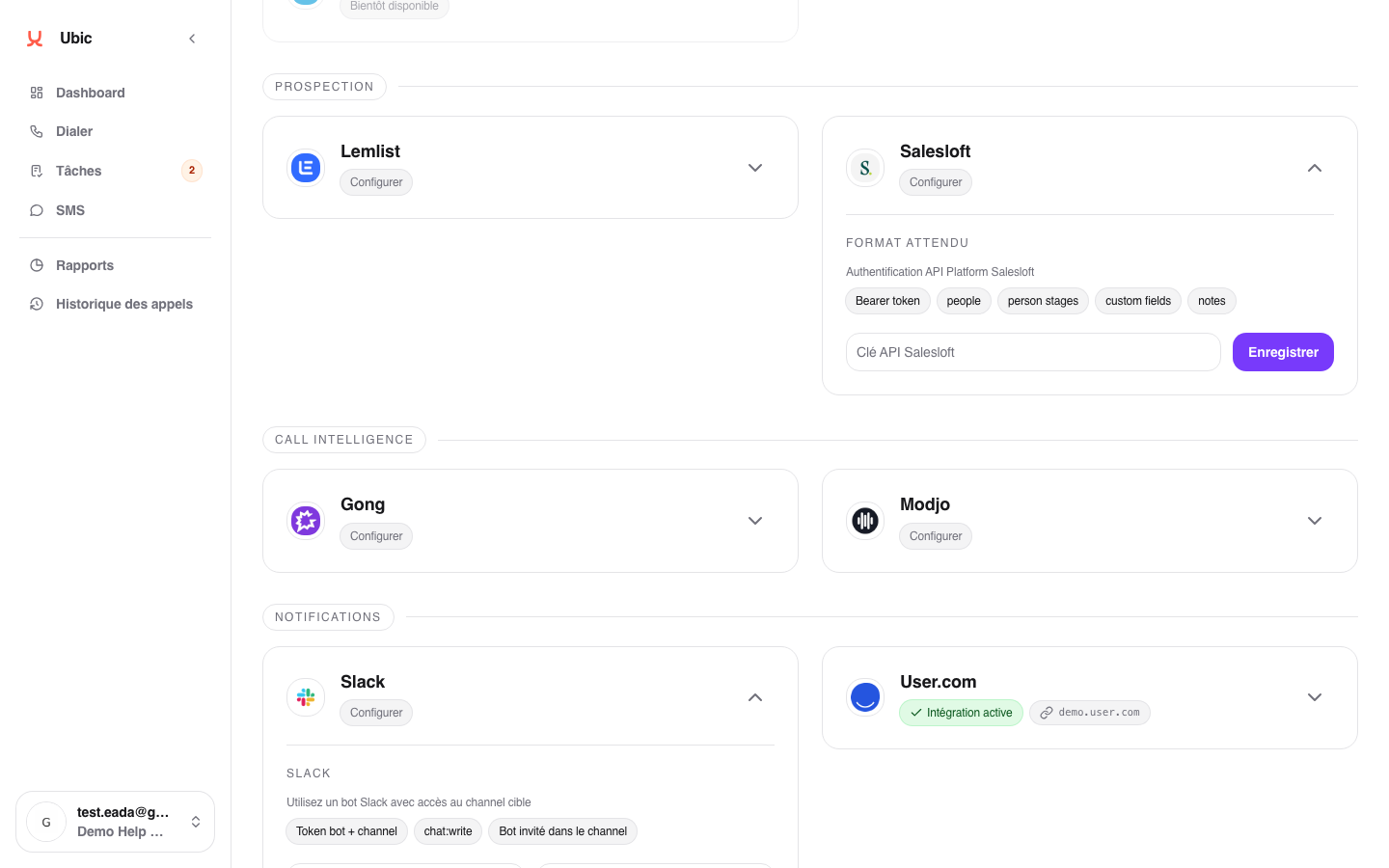
Task: Click the Enregistrer button
Action: (x=1283, y=352)
